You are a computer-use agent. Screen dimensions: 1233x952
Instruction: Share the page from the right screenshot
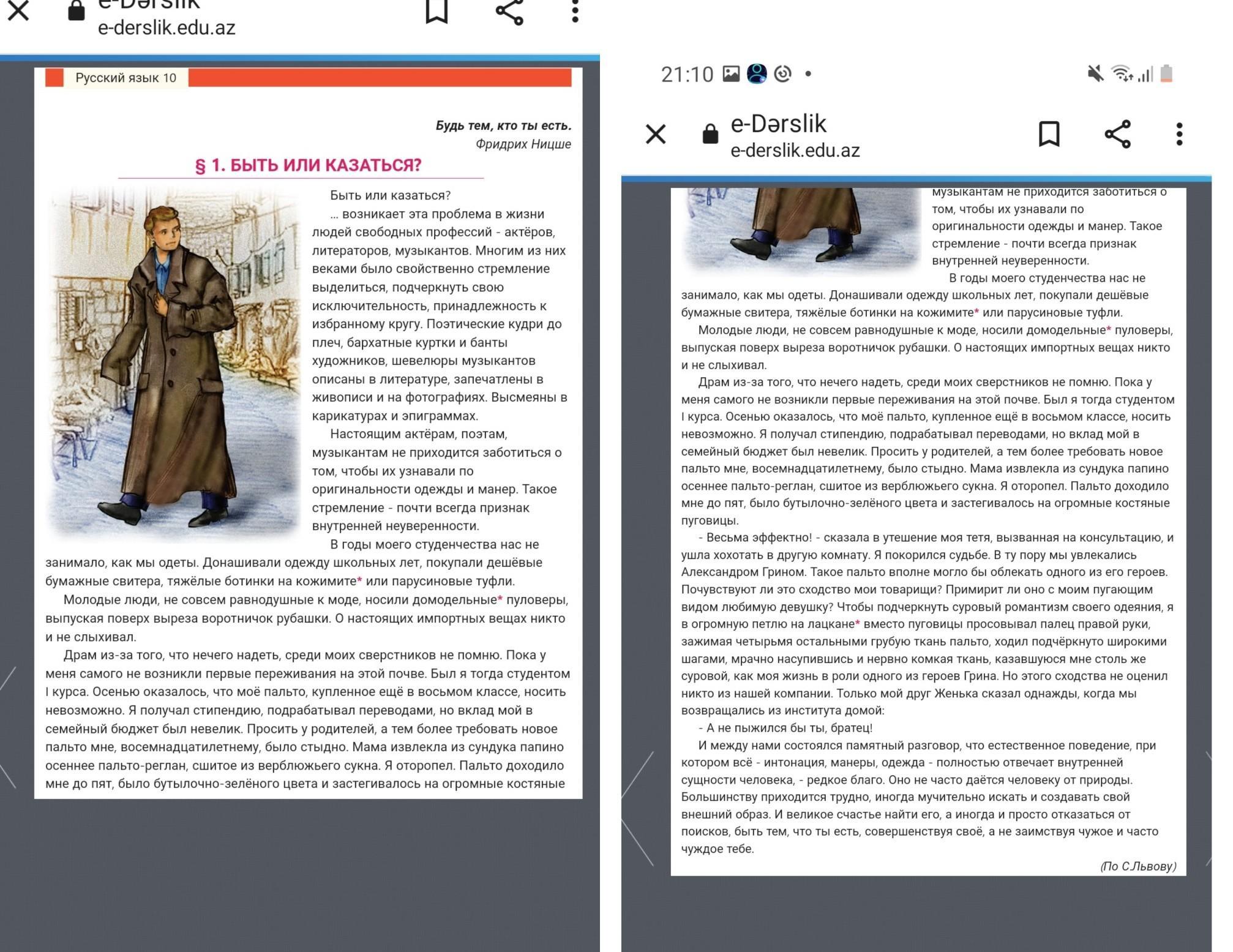click(1117, 134)
